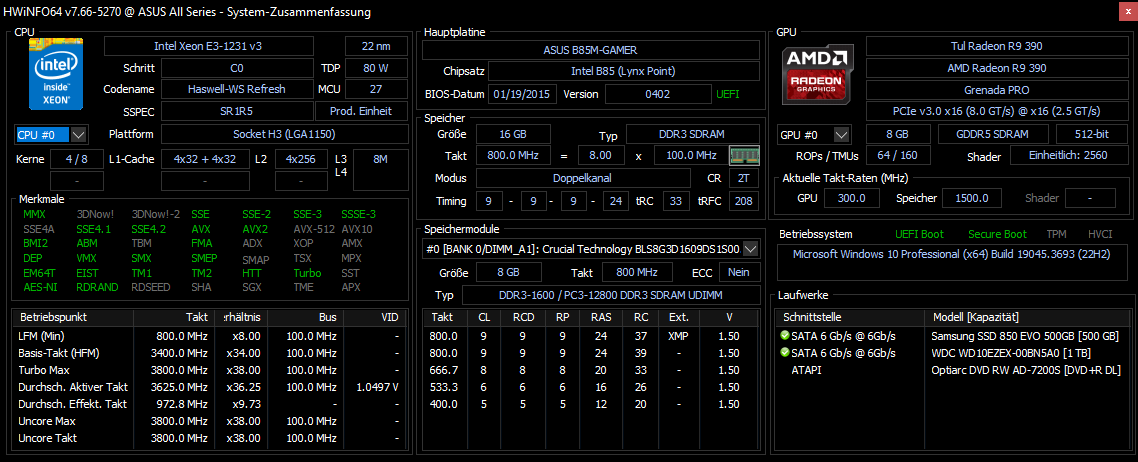
Task: Click the 1.0497 V VID value
Action: [x=377, y=387]
